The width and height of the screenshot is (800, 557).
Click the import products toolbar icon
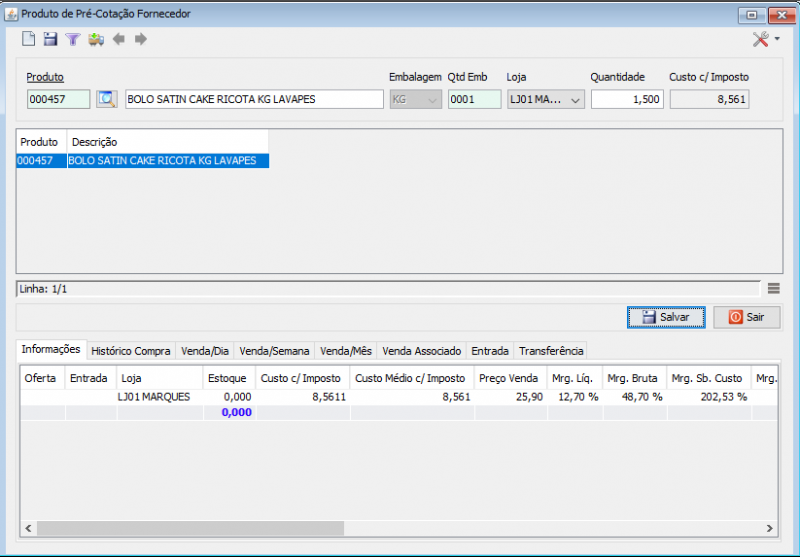click(x=96, y=39)
